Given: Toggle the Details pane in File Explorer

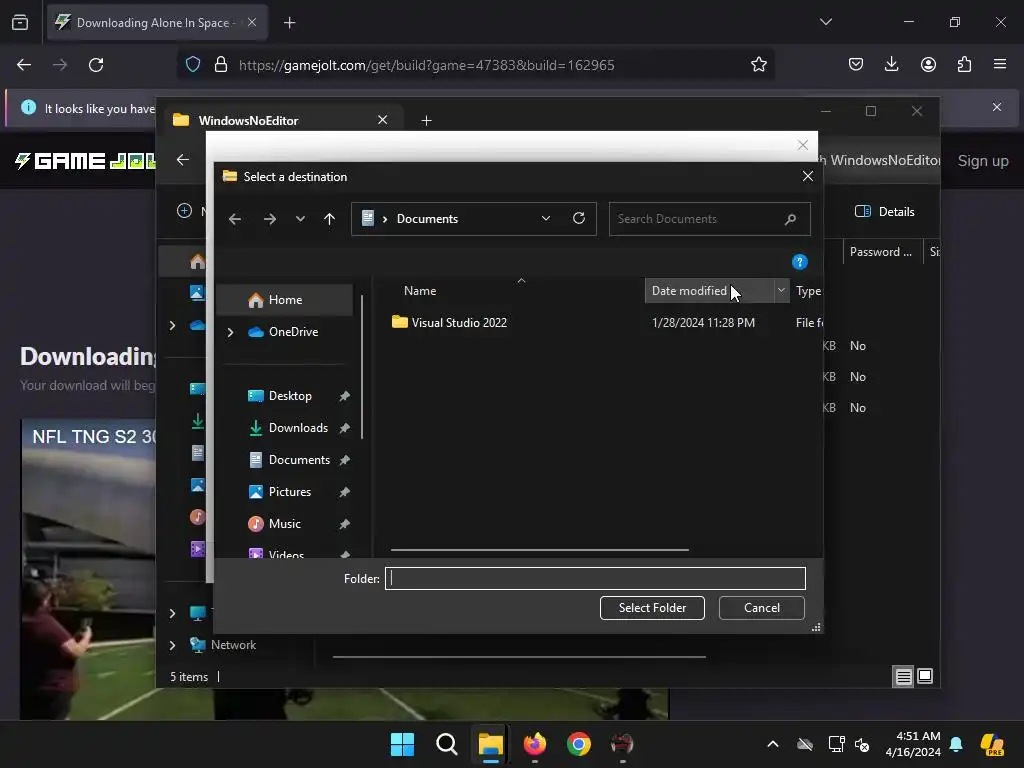Looking at the screenshot, I should [885, 212].
